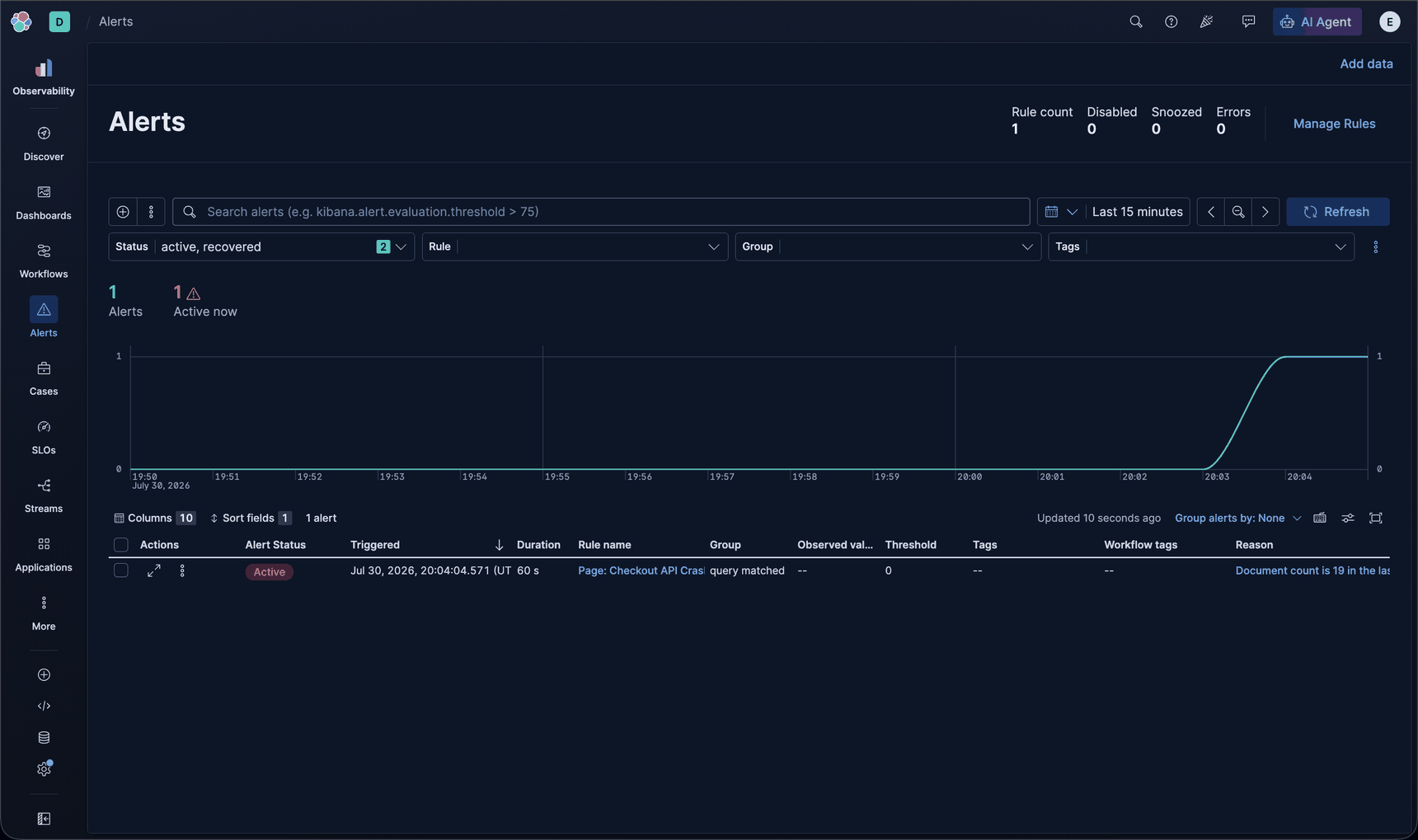Open Discover from the sidebar

click(x=44, y=143)
